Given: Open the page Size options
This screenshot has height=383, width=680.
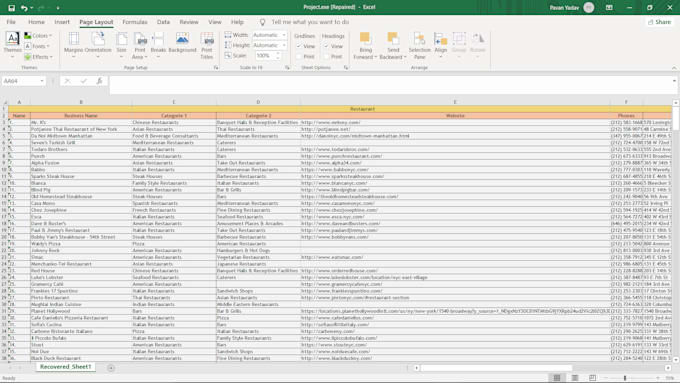Looking at the screenshot, I should (121, 45).
